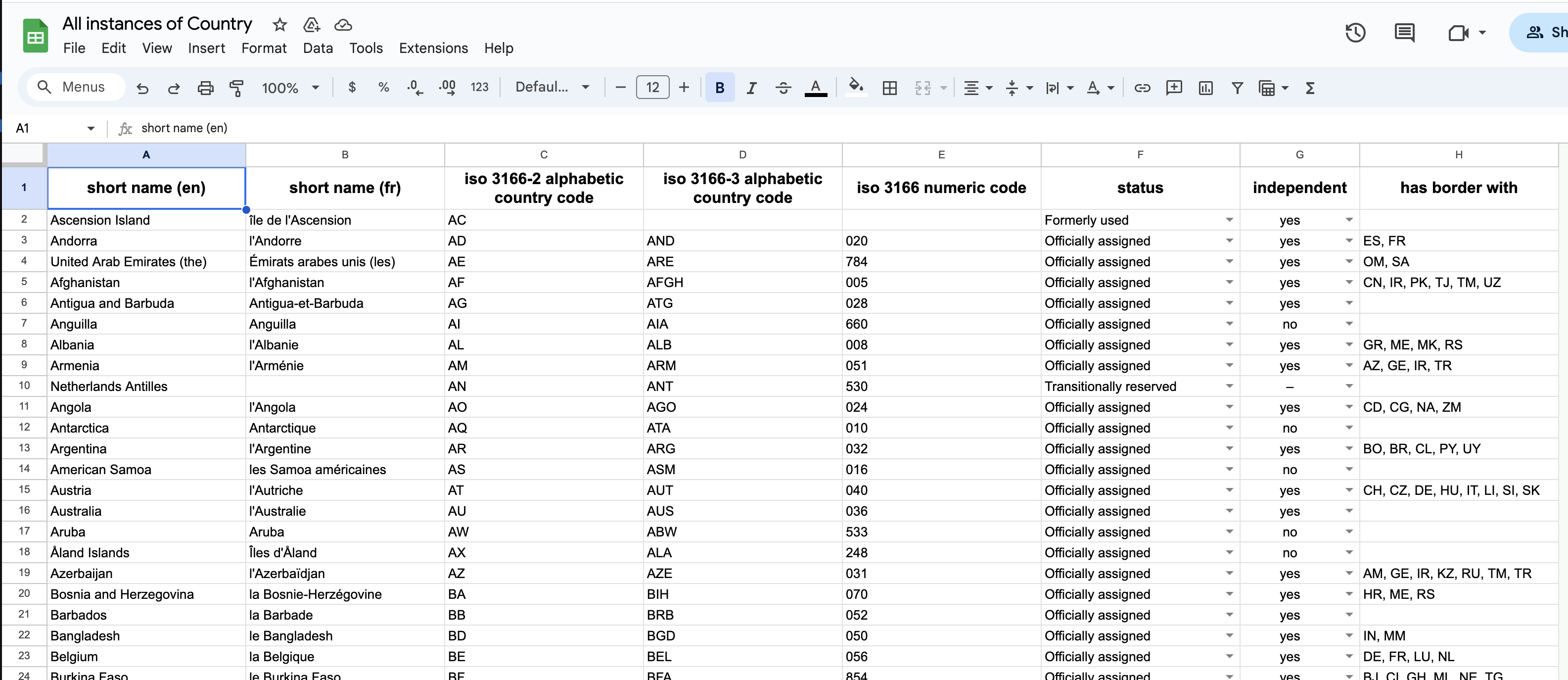Open the Functions (sum) menu
1568x680 pixels.
click(1310, 88)
